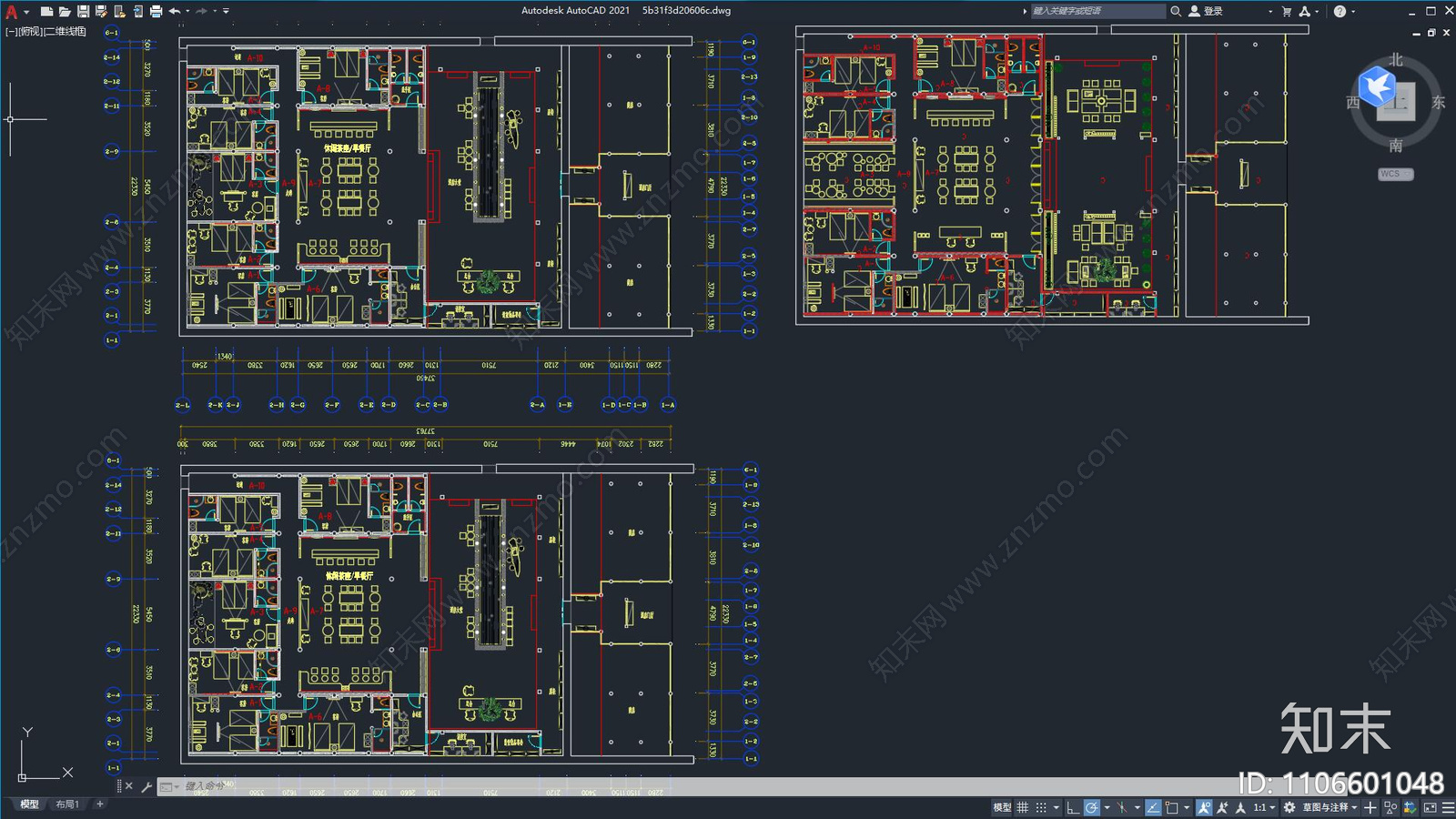Toggle polar tracking in status bar
Image resolution: width=1456 pixels, height=819 pixels.
[1092, 807]
